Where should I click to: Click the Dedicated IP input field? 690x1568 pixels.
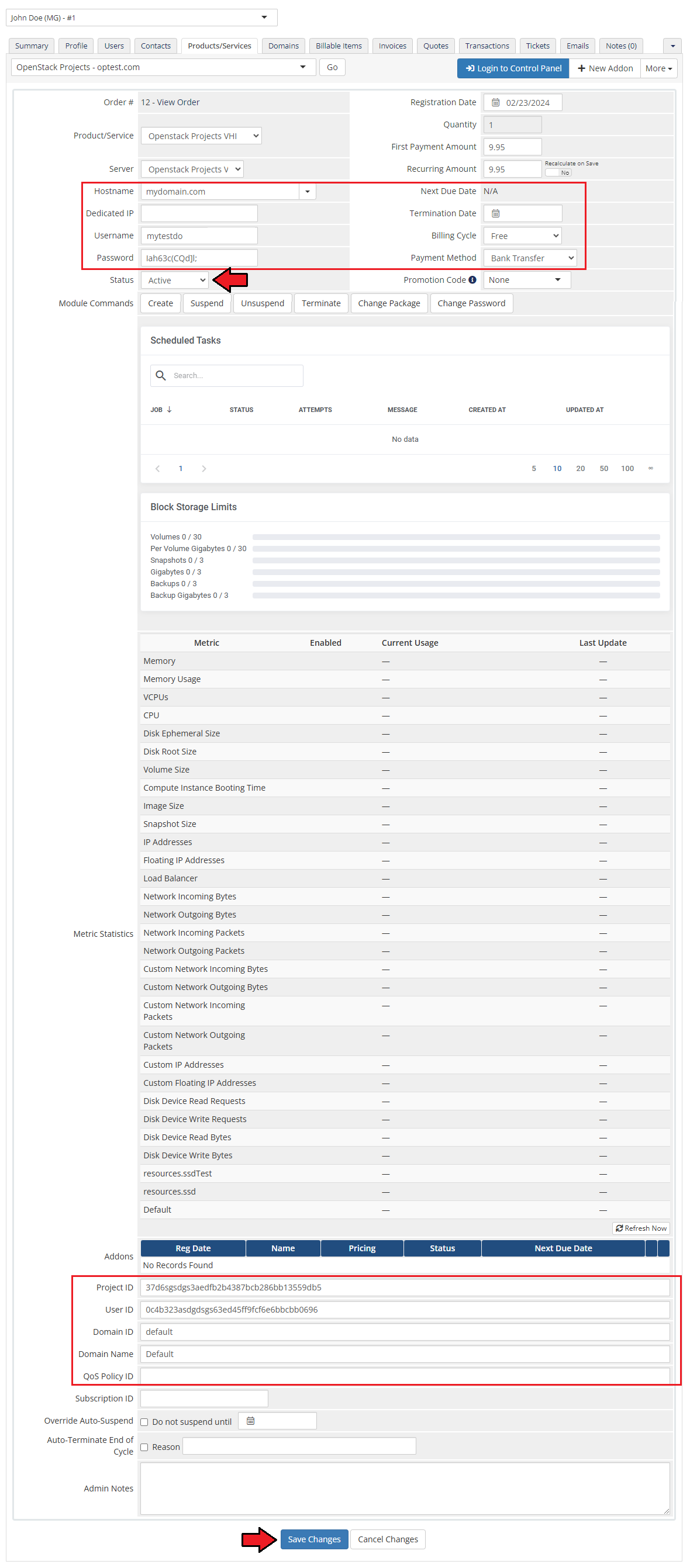click(x=199, y=213)
